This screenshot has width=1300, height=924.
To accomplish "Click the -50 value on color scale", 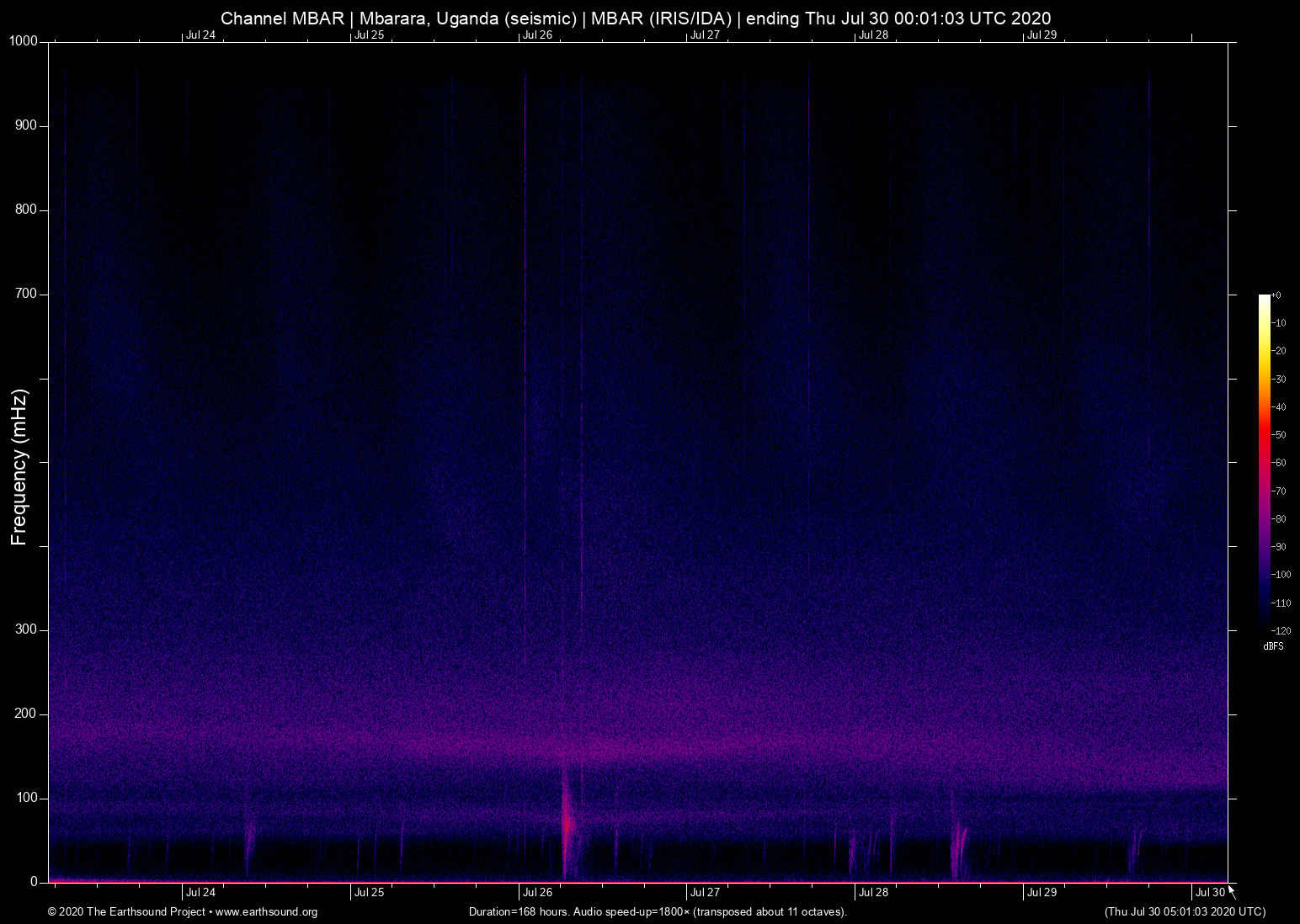I will (1279, 435).
